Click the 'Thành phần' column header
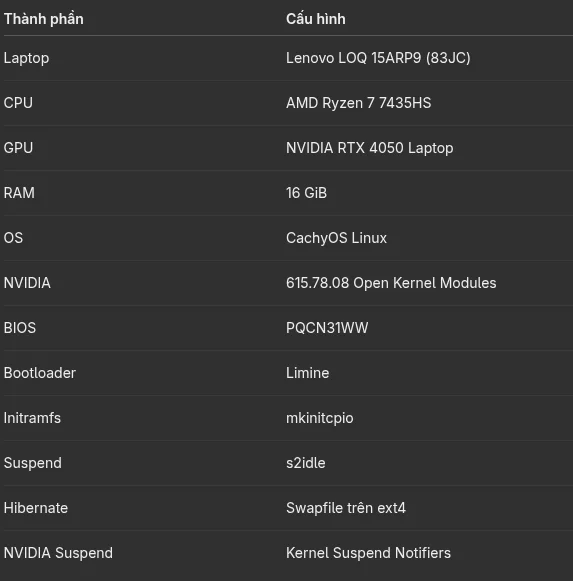Screen dimensions: 573x581 click(x=44, y=19)
